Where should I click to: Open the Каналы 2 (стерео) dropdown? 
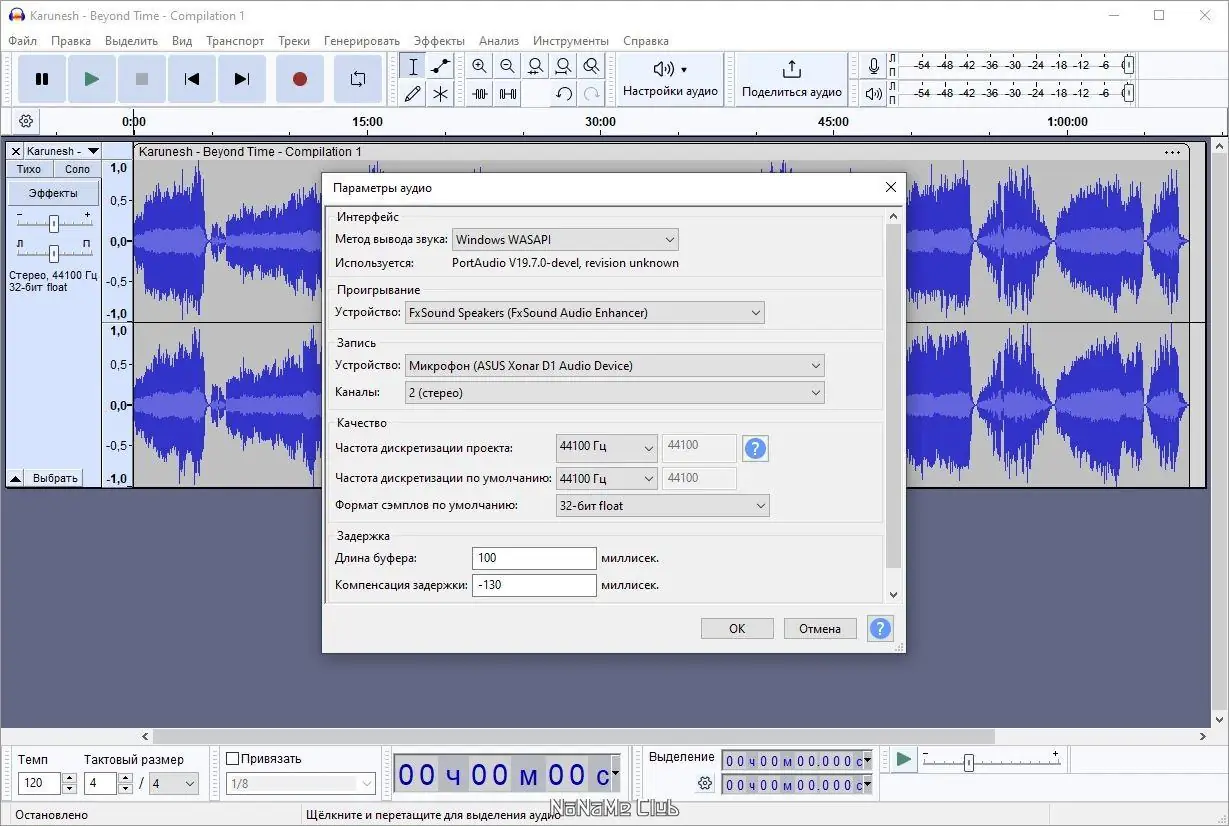(x=614, y=393)
